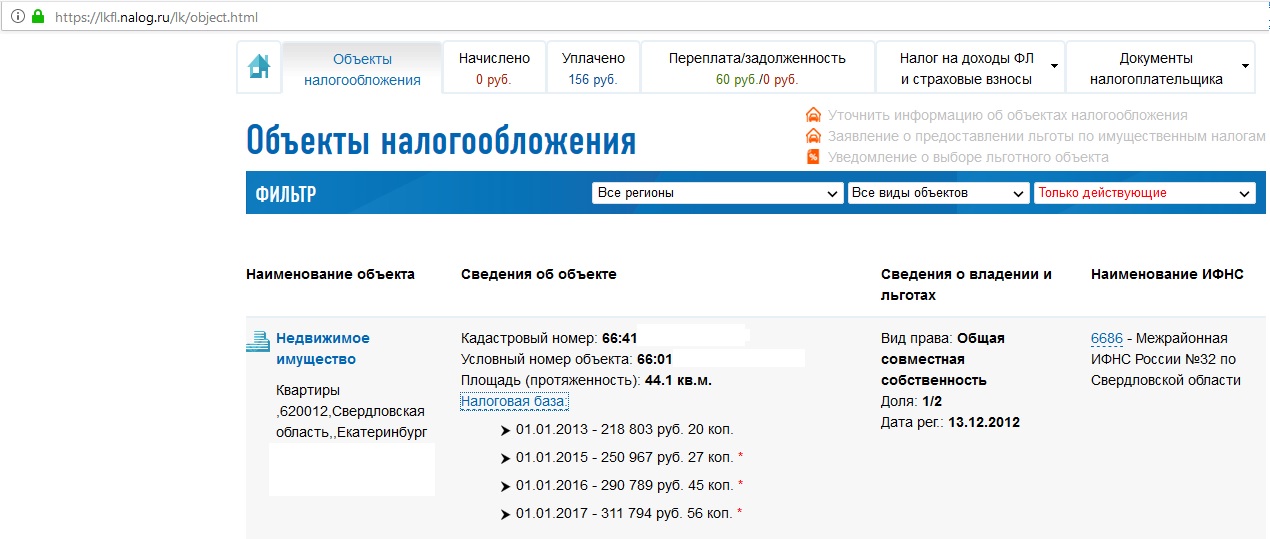Viewport: 1270px width, 539px height.
Task: Select 01.01.2017 - 311 794 руб. entry
Action: tap(624, 514)
